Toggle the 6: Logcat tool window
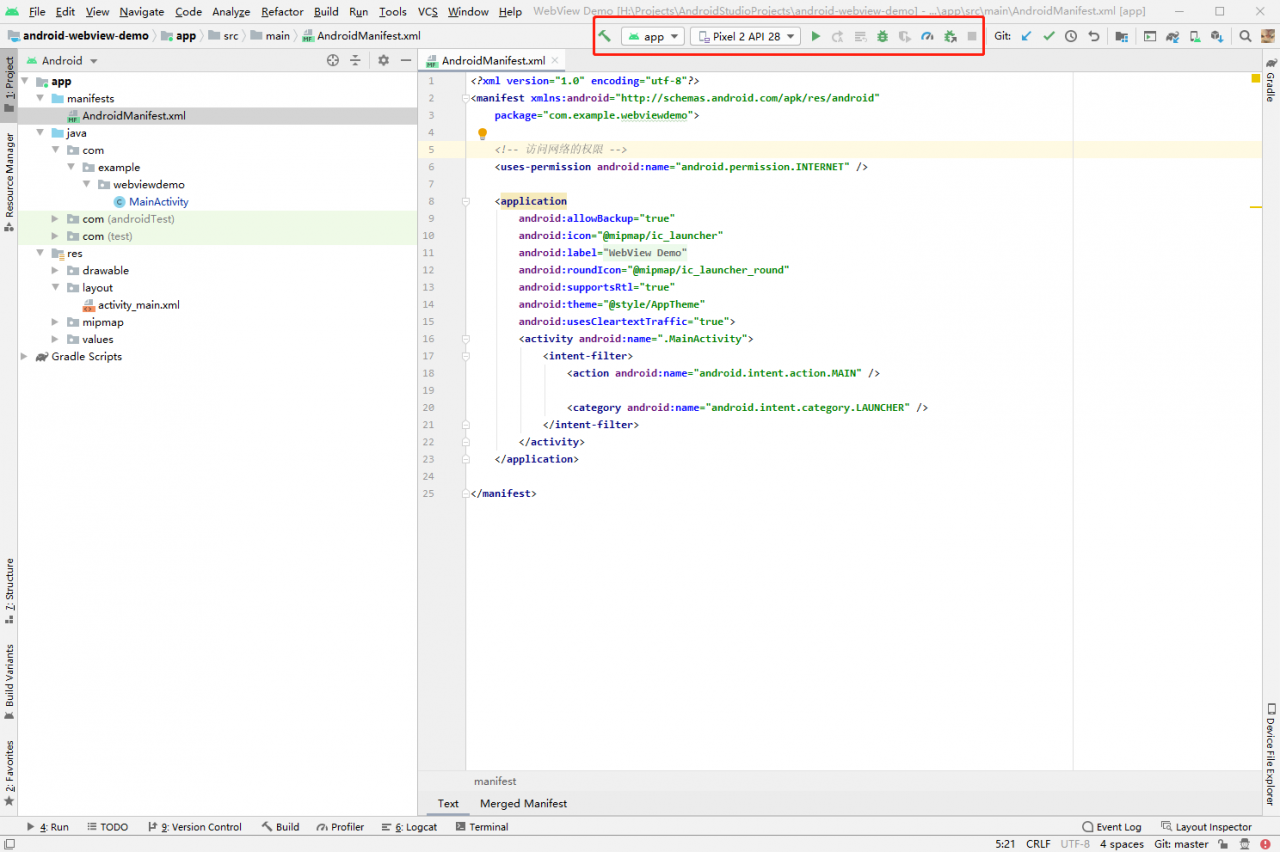The image size is (1280, 852). (x=409, y=827)
